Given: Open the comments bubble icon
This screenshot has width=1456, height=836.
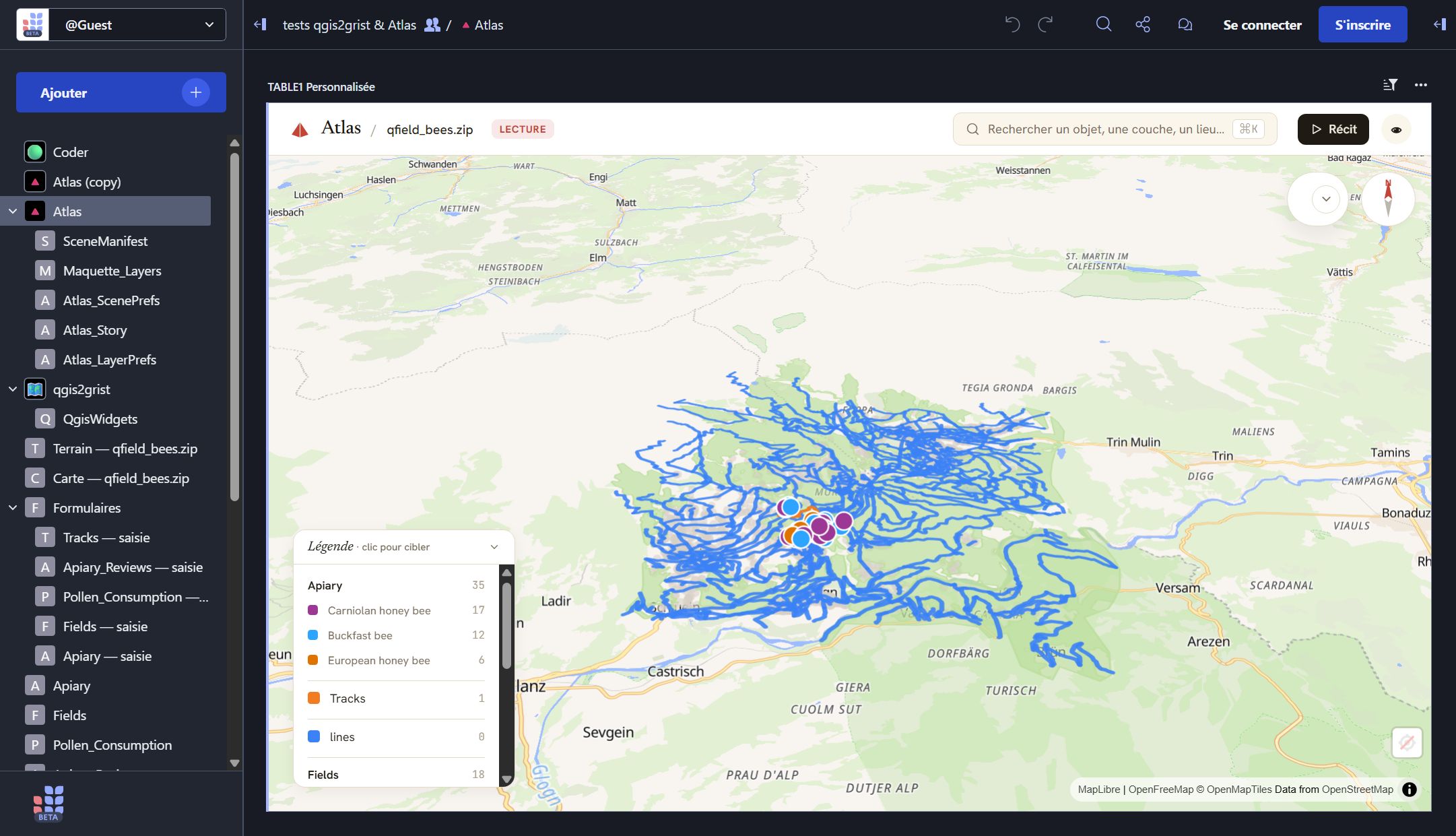Looking at the screenshot, I should 1185,25.
